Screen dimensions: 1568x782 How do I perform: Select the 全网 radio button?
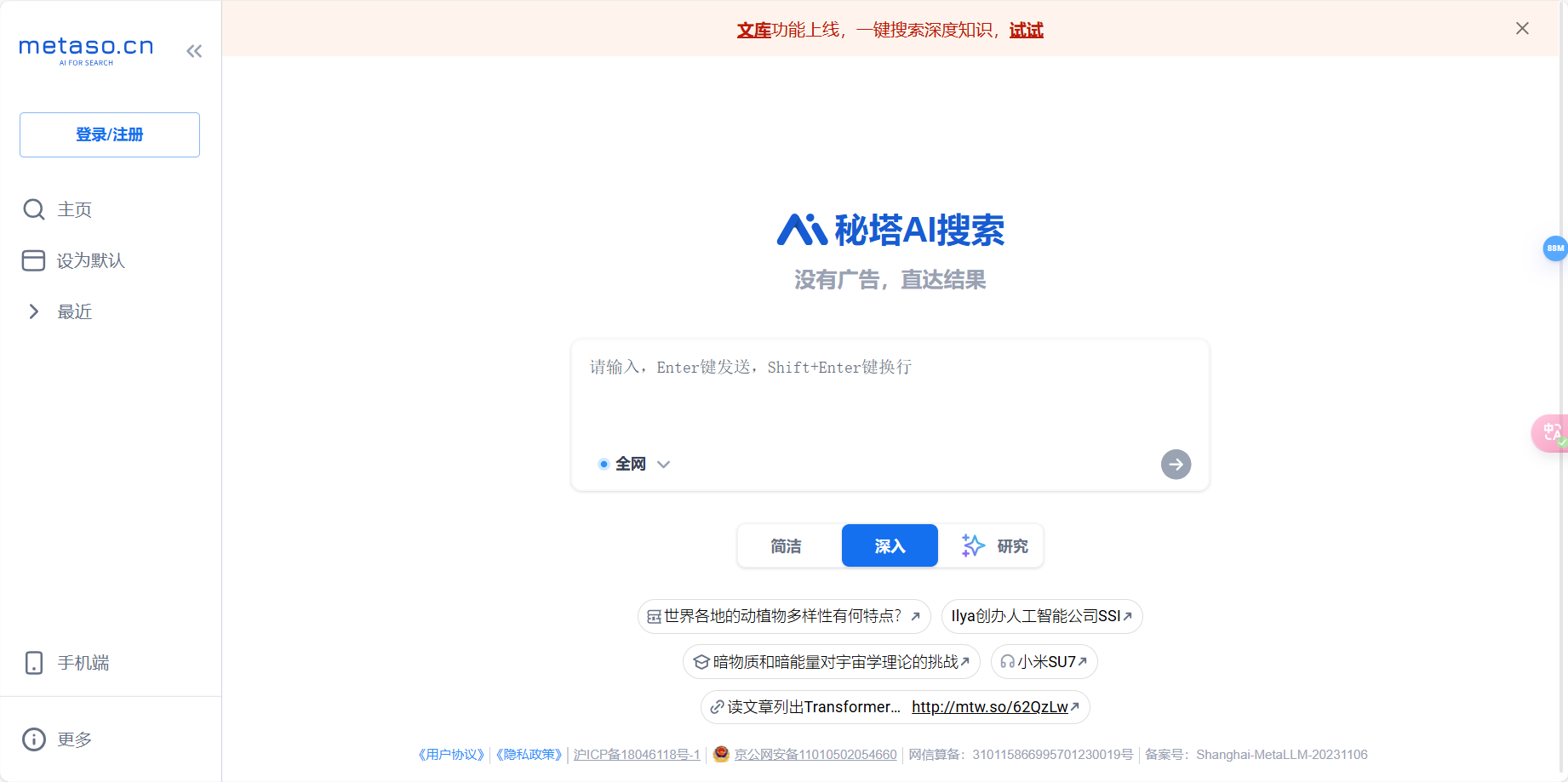pos(604,464)
